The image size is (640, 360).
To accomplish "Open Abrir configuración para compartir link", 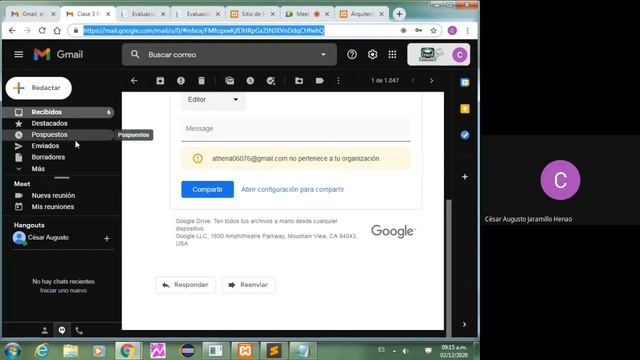I will pos(292,189).
